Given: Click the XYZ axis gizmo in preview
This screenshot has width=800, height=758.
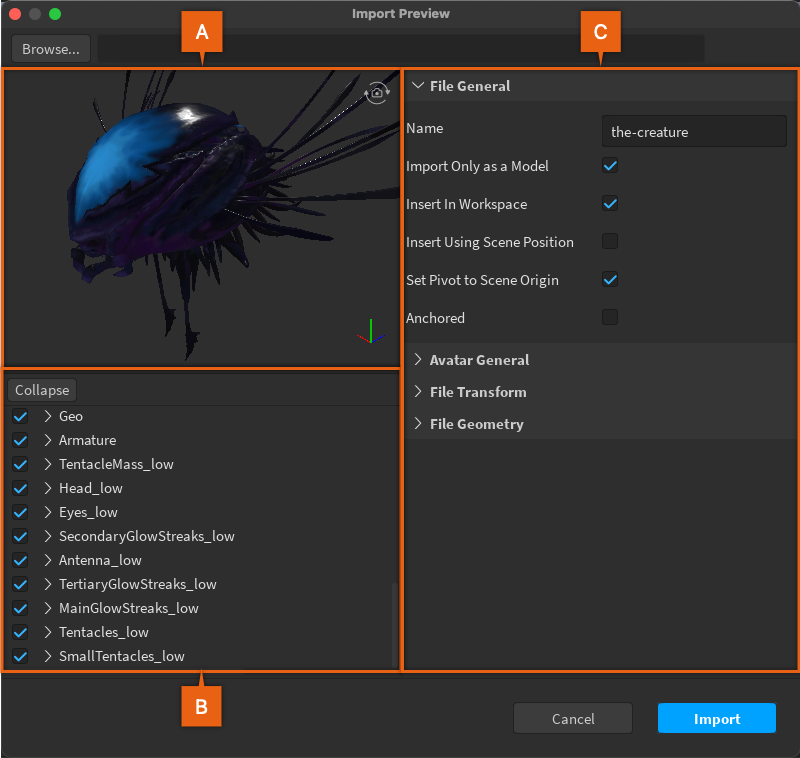Looking at the screenshot, I should 369,332.
